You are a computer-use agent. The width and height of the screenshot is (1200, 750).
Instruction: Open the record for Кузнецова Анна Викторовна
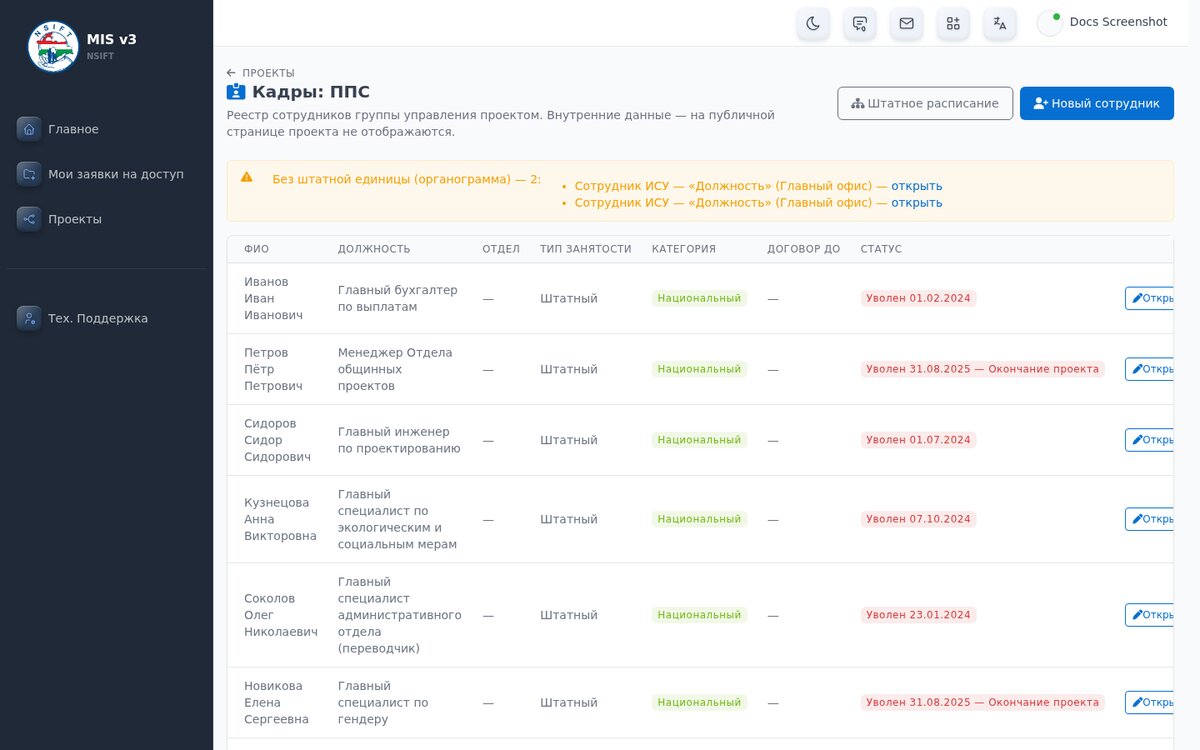pos(1150,519)
